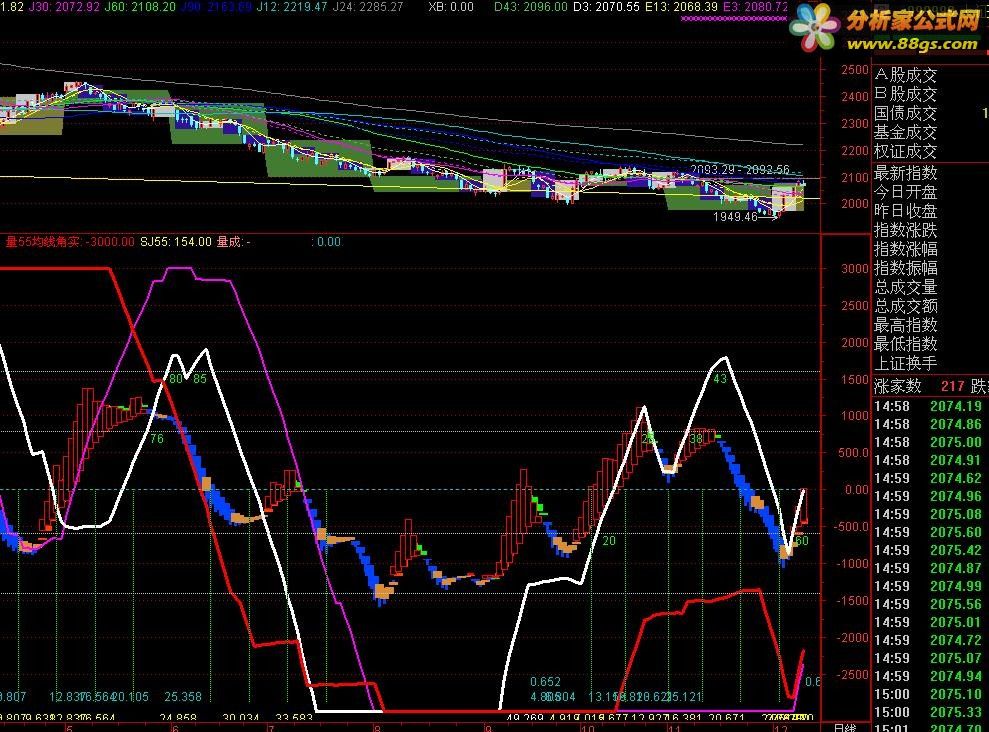Click the tick row priced 2075.60

point(928,532)
